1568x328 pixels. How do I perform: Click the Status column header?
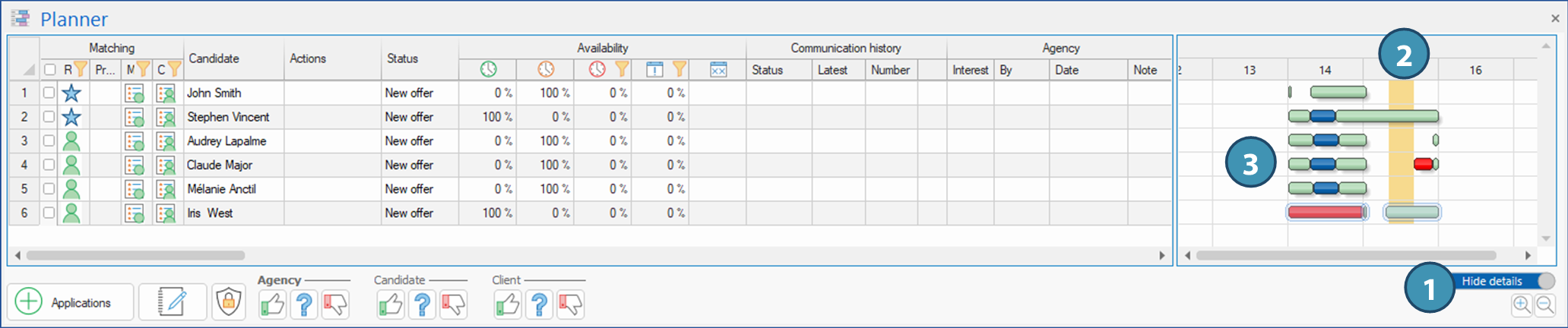tap(402, 58)
